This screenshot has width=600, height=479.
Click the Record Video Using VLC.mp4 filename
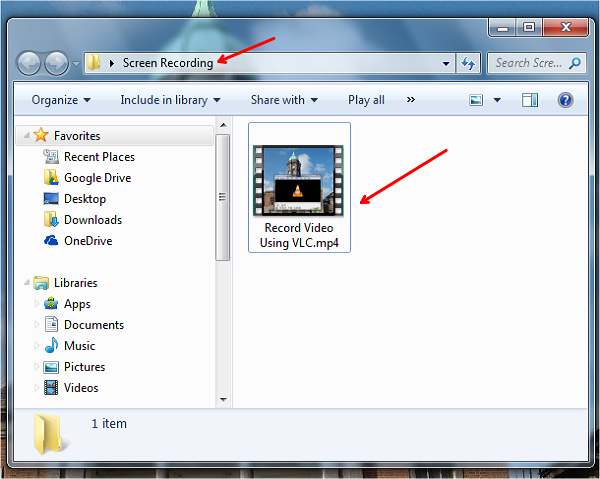(x=299, y=236)
